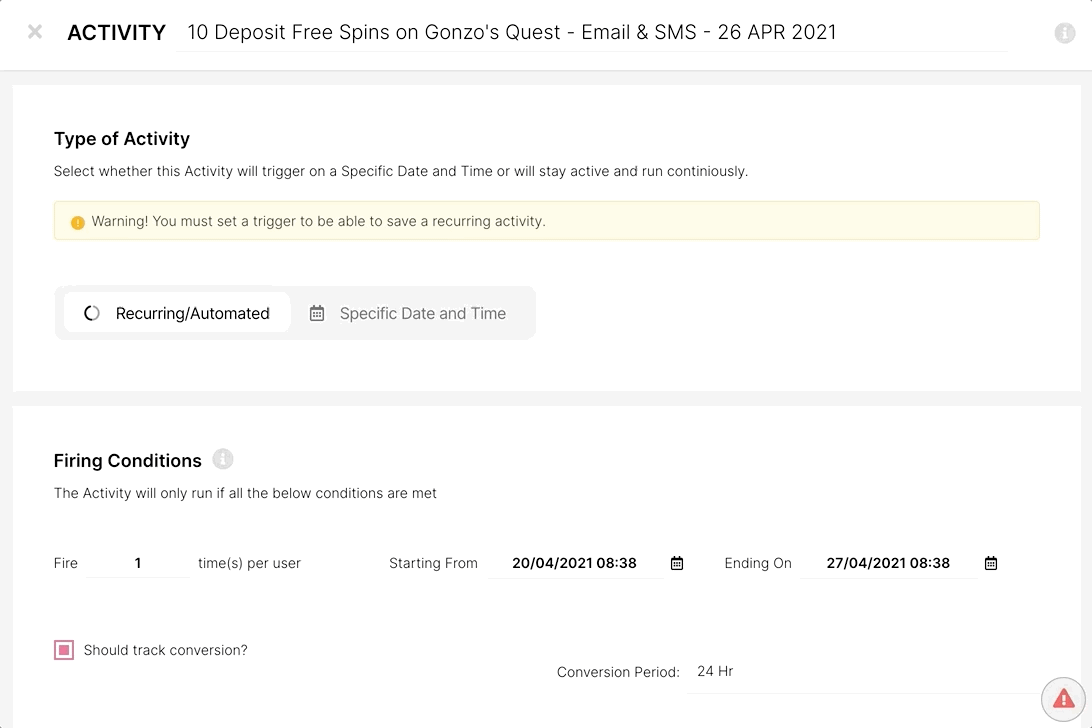Click the Should track conversion label
Viewport: 1092px width, 728px height.
[165, 650]
